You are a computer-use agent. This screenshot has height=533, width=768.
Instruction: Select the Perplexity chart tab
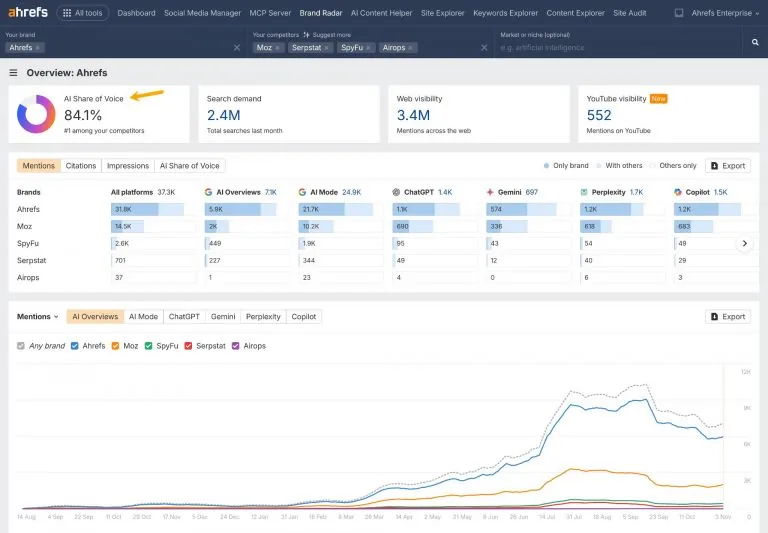click(x=263, y=316)
